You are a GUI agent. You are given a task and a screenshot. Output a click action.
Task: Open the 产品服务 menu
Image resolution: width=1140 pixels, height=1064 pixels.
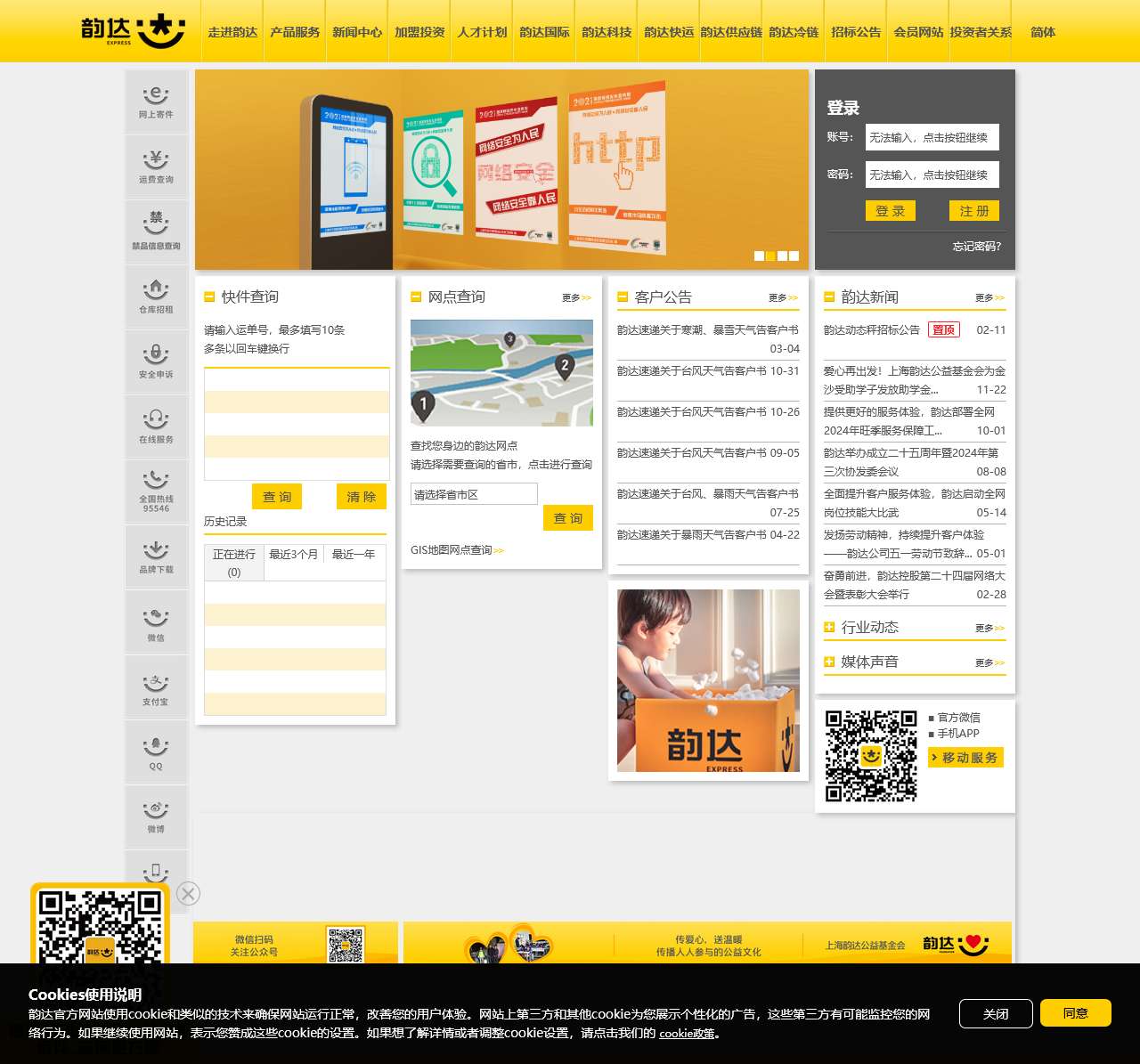[x=295, y=31]
